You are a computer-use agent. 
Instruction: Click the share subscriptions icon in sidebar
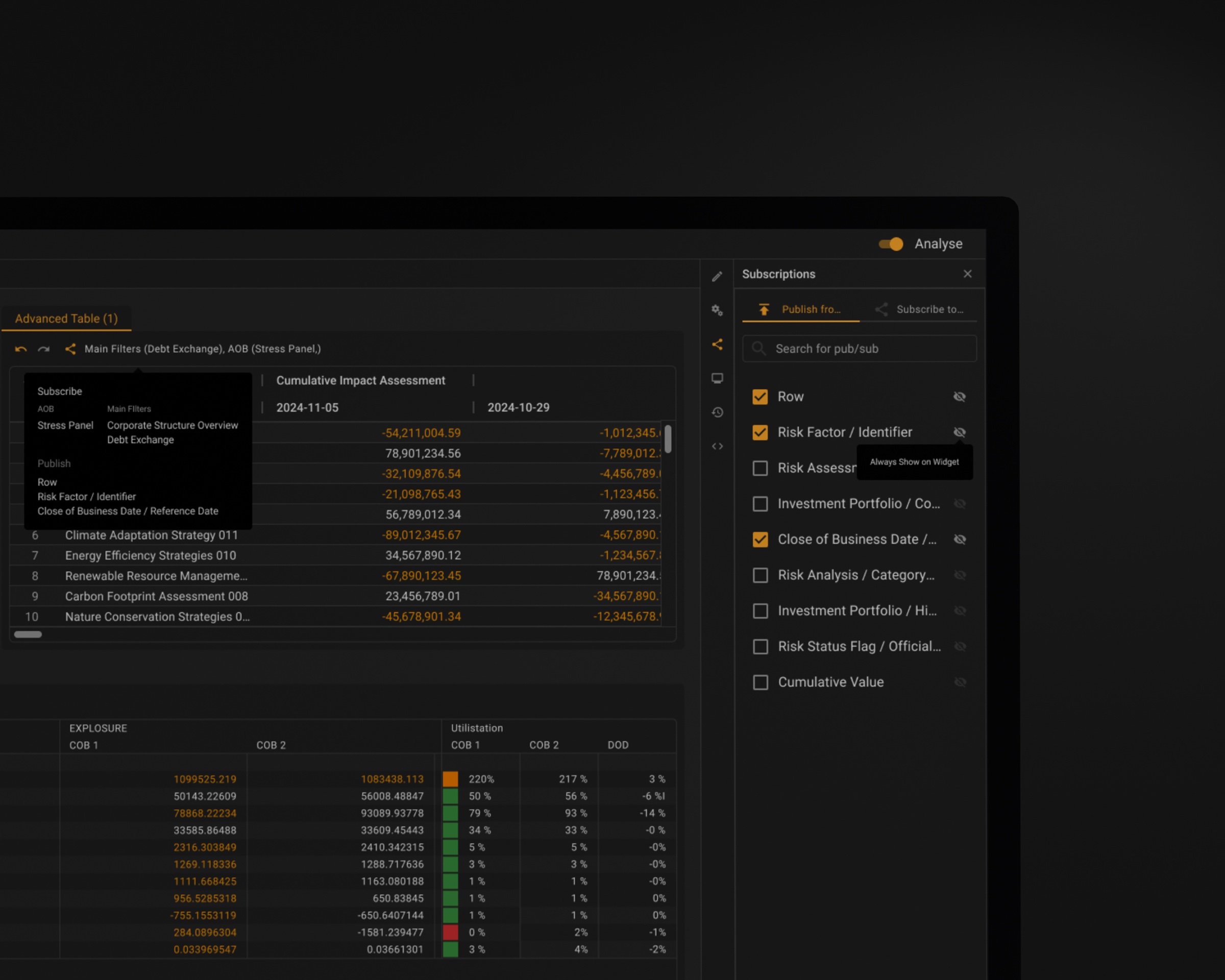point(717,345)
